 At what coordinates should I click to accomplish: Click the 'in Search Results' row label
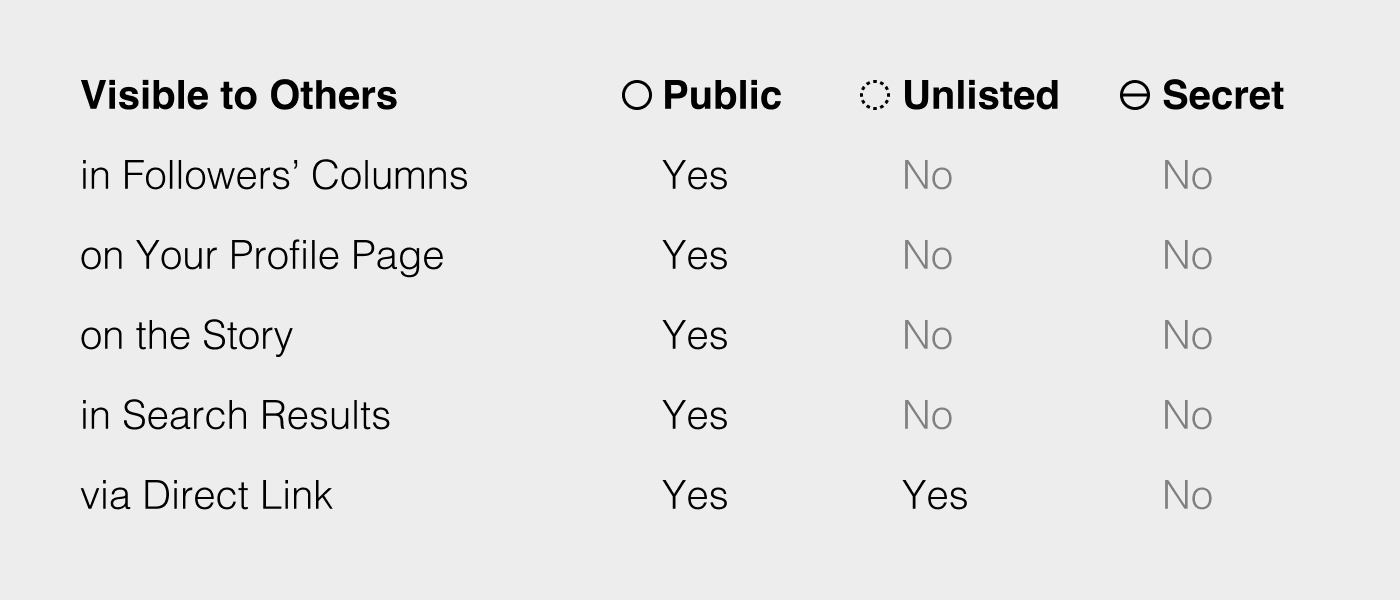click(x=235, y=416)
